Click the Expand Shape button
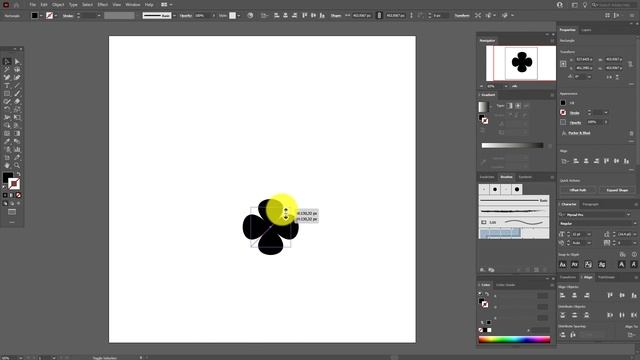 (x=617, y=190)
